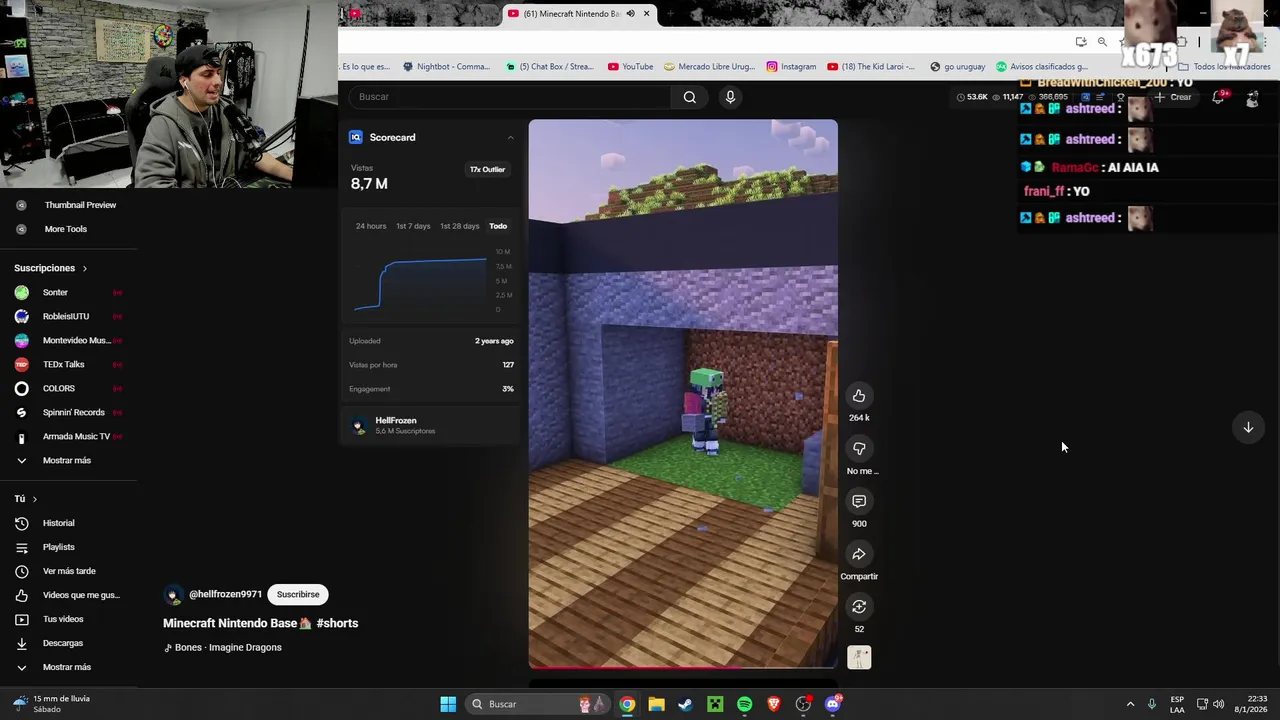The width and height of the screenshot is (1280, 720).
Task: Open the Minecraft launcher taskbar icon
Action: (x=715, y=704)
